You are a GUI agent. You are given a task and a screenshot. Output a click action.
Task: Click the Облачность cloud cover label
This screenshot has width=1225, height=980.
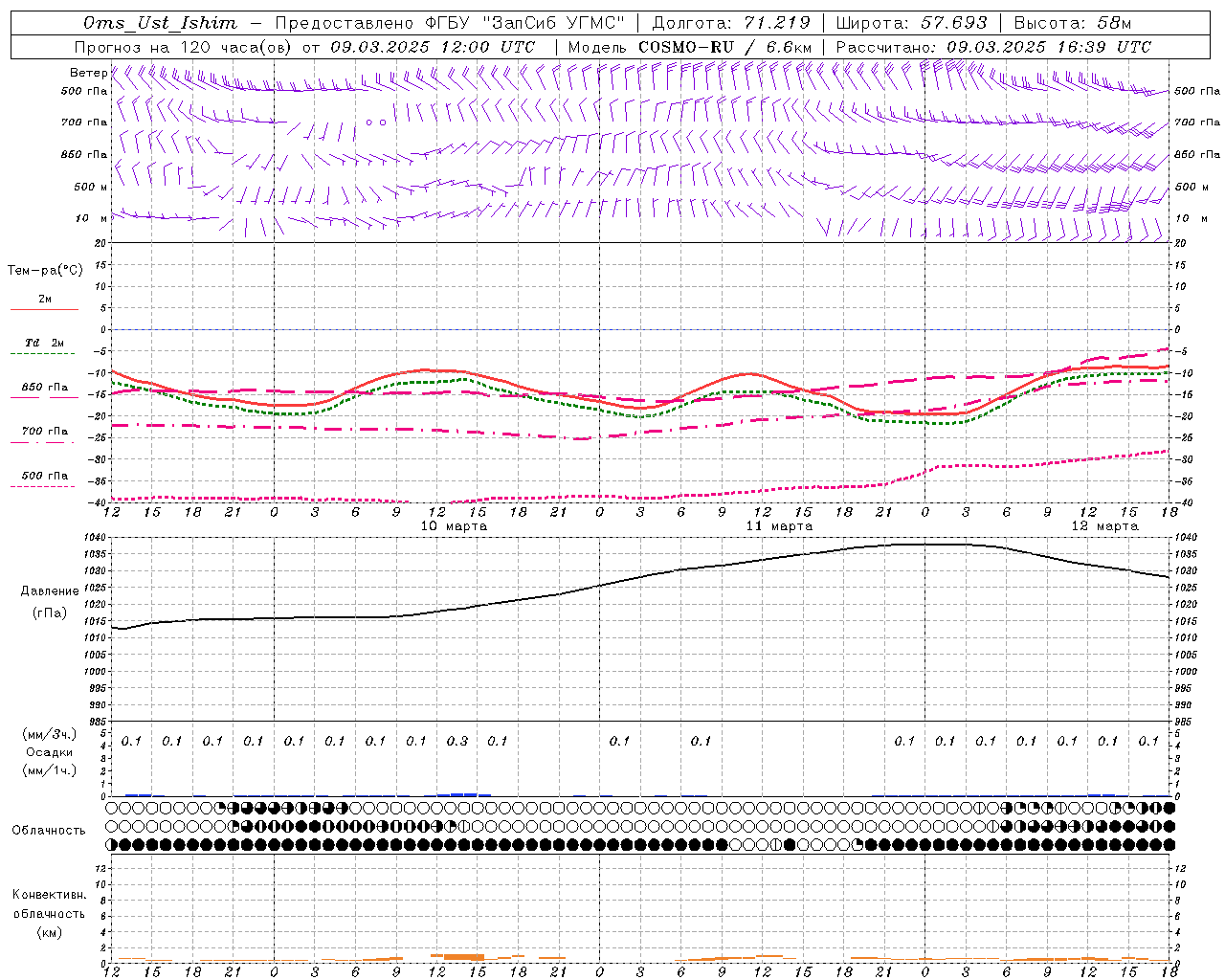[49, 831]
